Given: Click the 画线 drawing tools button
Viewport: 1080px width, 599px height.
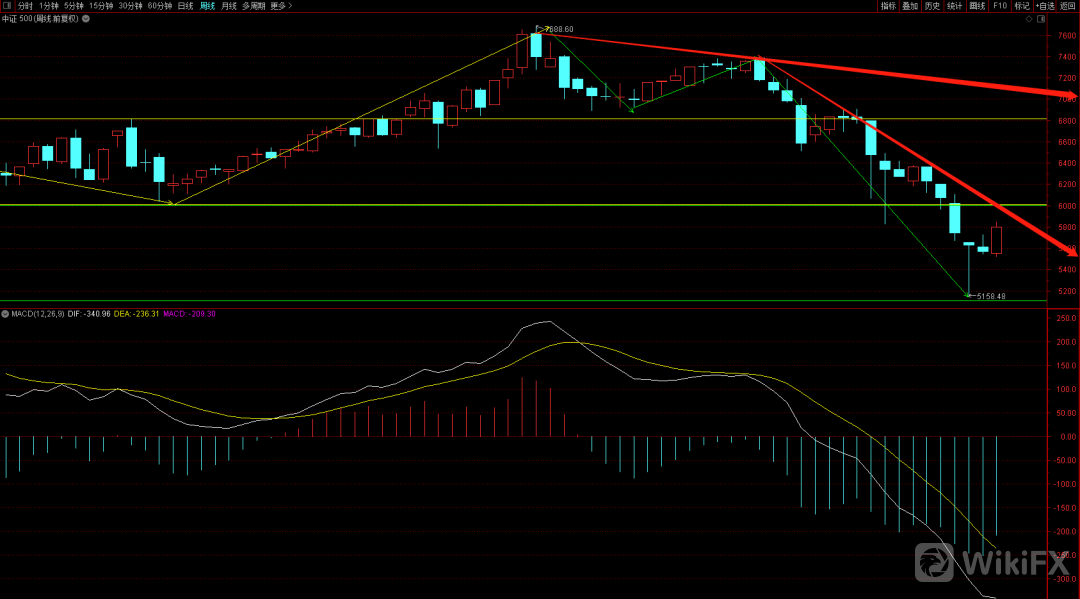Looking at the screenshot, I should click(977, 6).
